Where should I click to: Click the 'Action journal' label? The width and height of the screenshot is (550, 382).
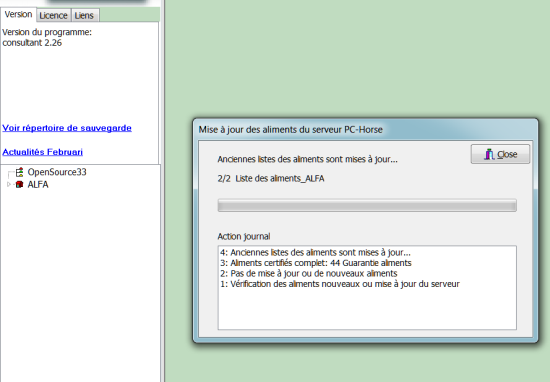click(x=244, y=236)
